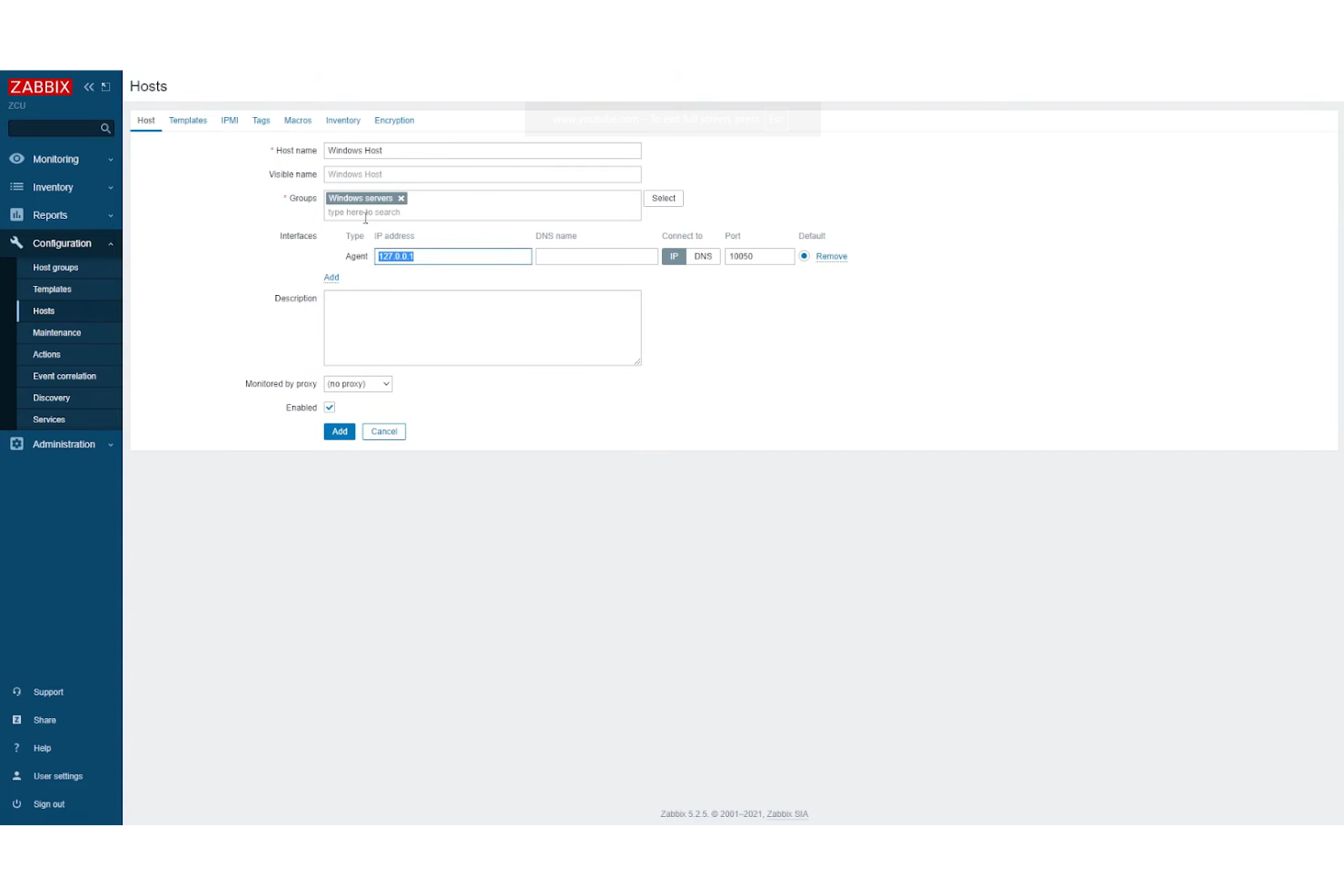This screenshot has width=1344, height=896.
Task: Collapse the sidebar with the double-chevron icon
Action: click(88, 86)
